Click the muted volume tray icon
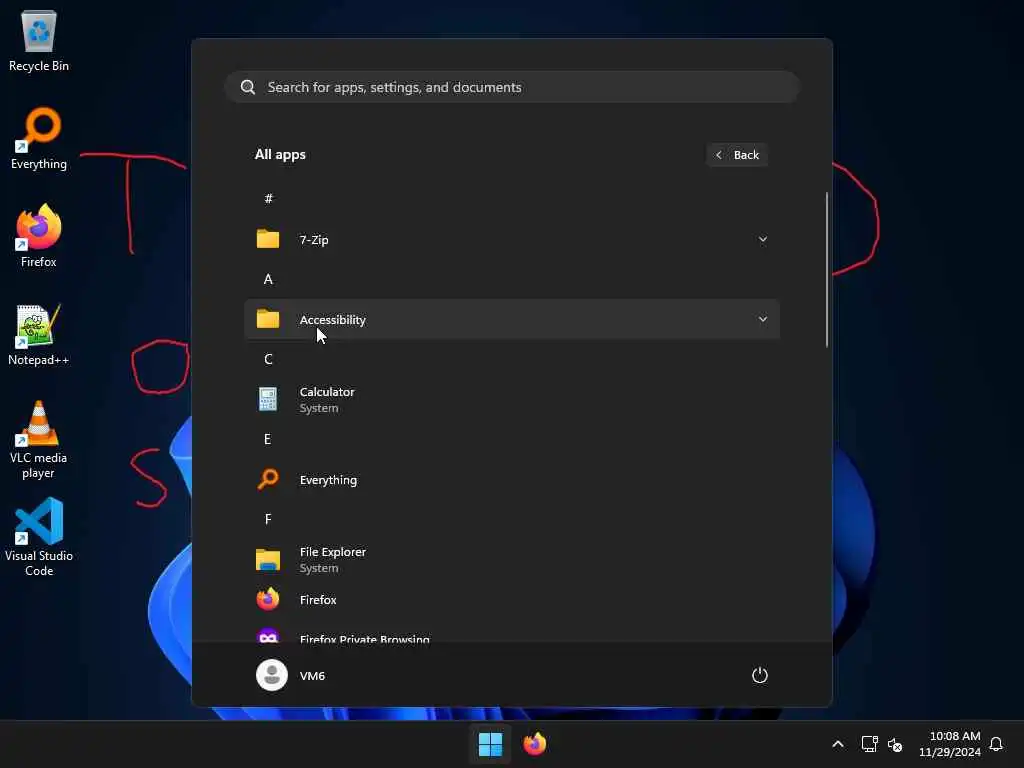Viewport: 1024px width, 768px height. [895, 744]
